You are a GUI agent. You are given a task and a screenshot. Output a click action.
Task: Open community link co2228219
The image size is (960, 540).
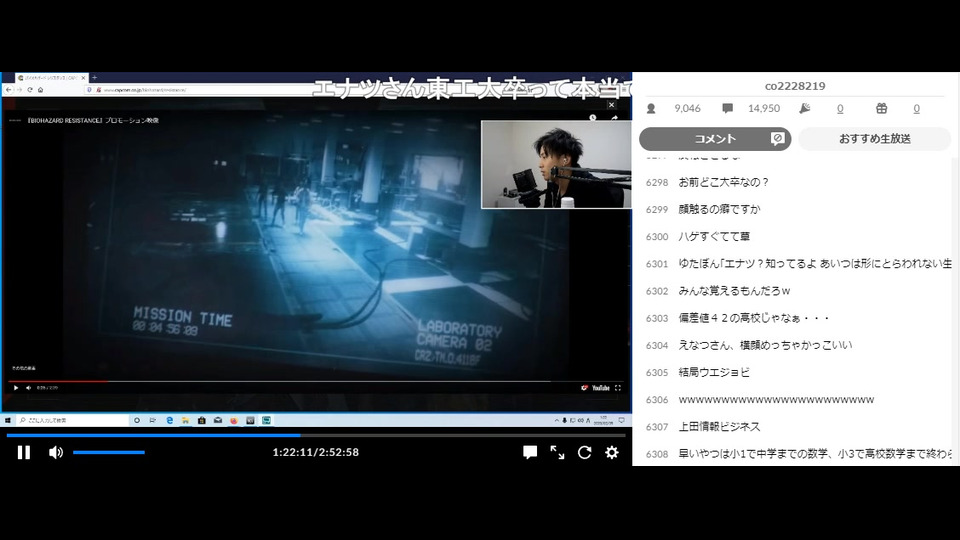(x=795, y=86)
